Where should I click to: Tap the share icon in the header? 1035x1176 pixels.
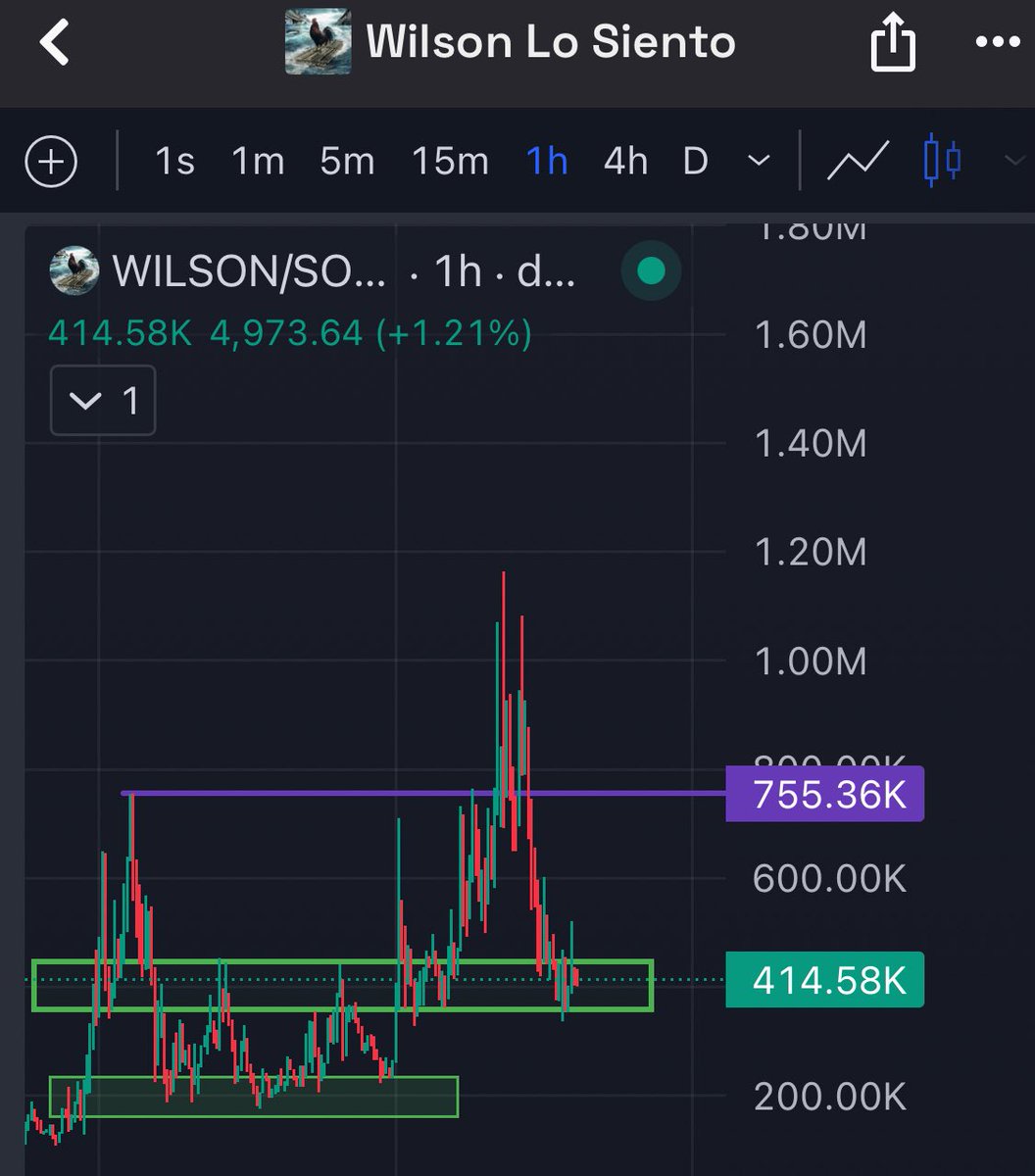click(893, 44)
